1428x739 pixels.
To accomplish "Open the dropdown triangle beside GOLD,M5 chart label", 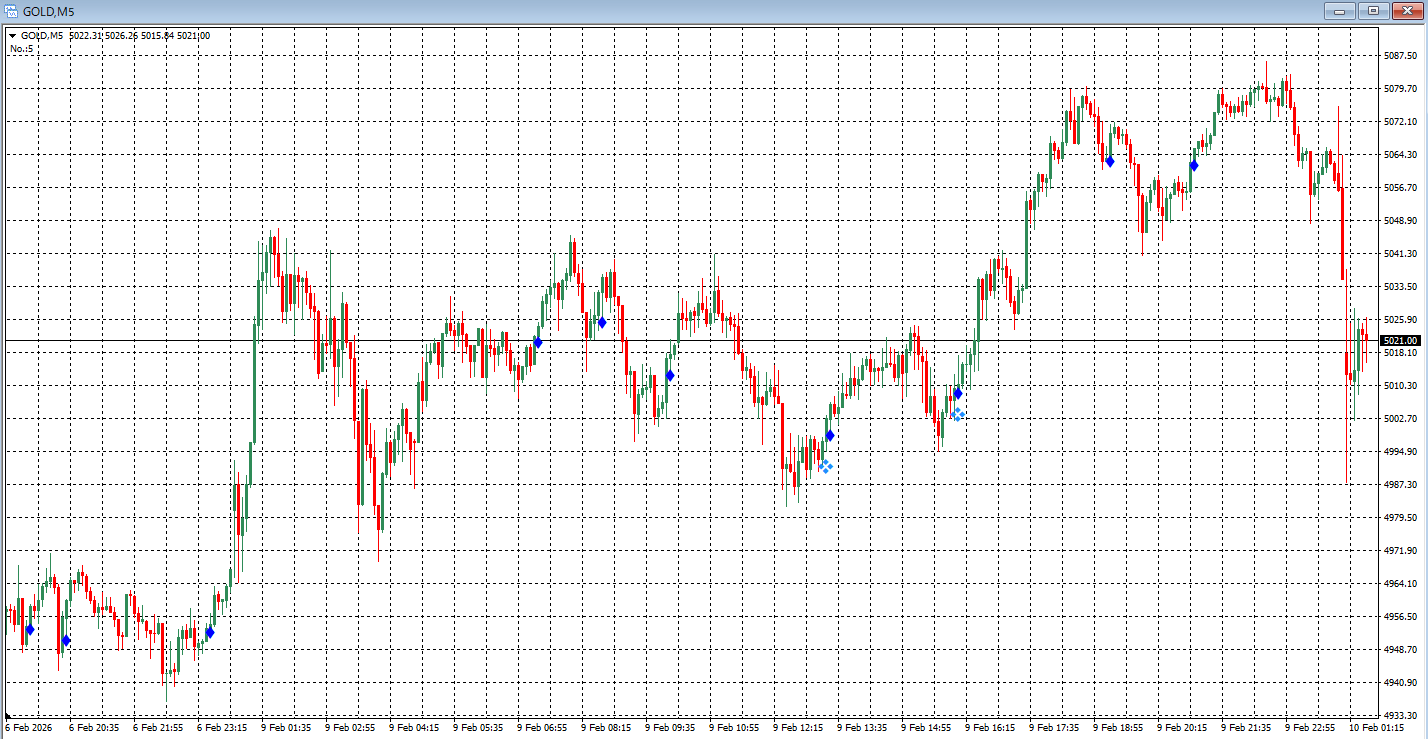I will (x=13, y=36).
